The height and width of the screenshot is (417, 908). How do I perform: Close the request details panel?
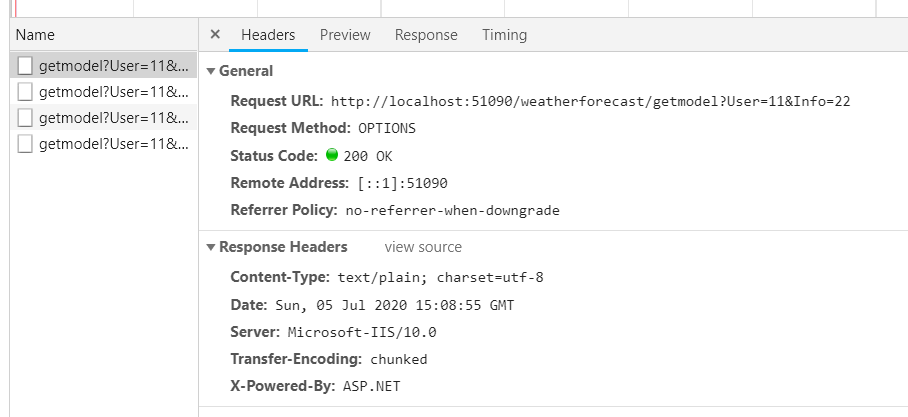point(215,35)
